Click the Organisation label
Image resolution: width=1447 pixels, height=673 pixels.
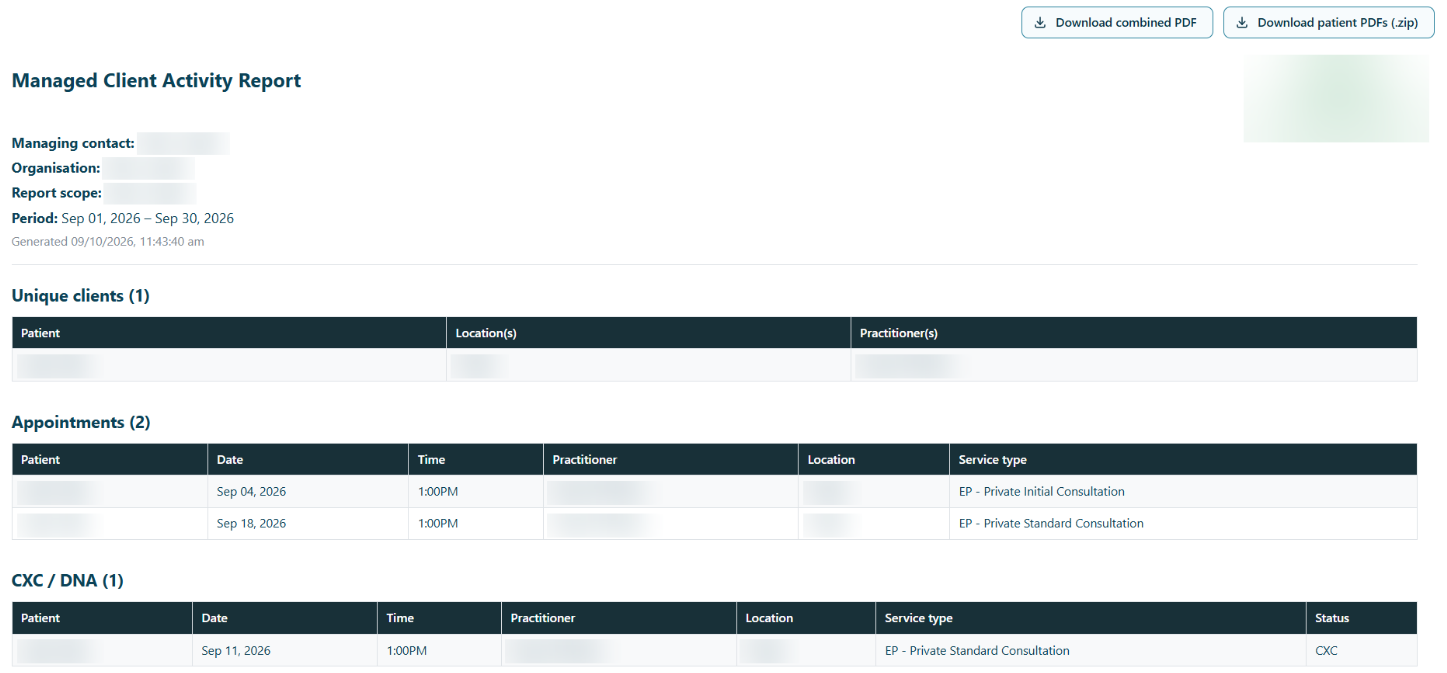[56, 168]
